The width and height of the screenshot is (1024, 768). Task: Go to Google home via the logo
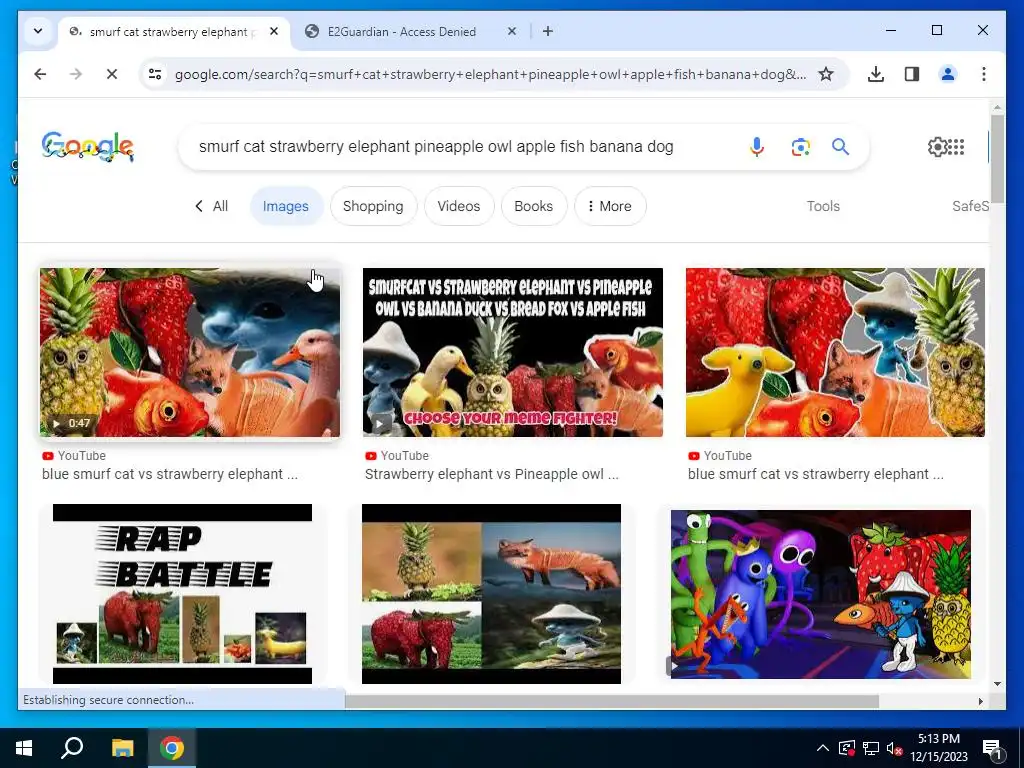(88, 146)
